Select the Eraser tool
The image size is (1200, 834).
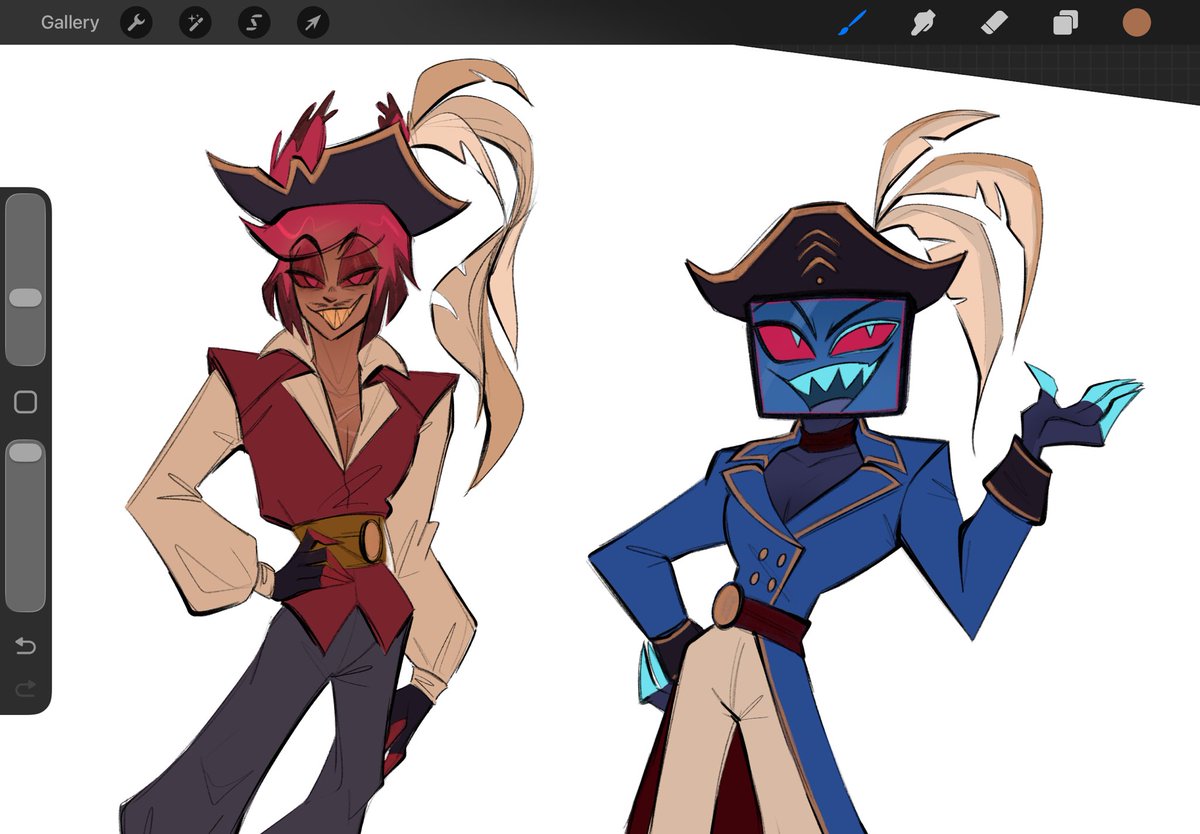993,22
